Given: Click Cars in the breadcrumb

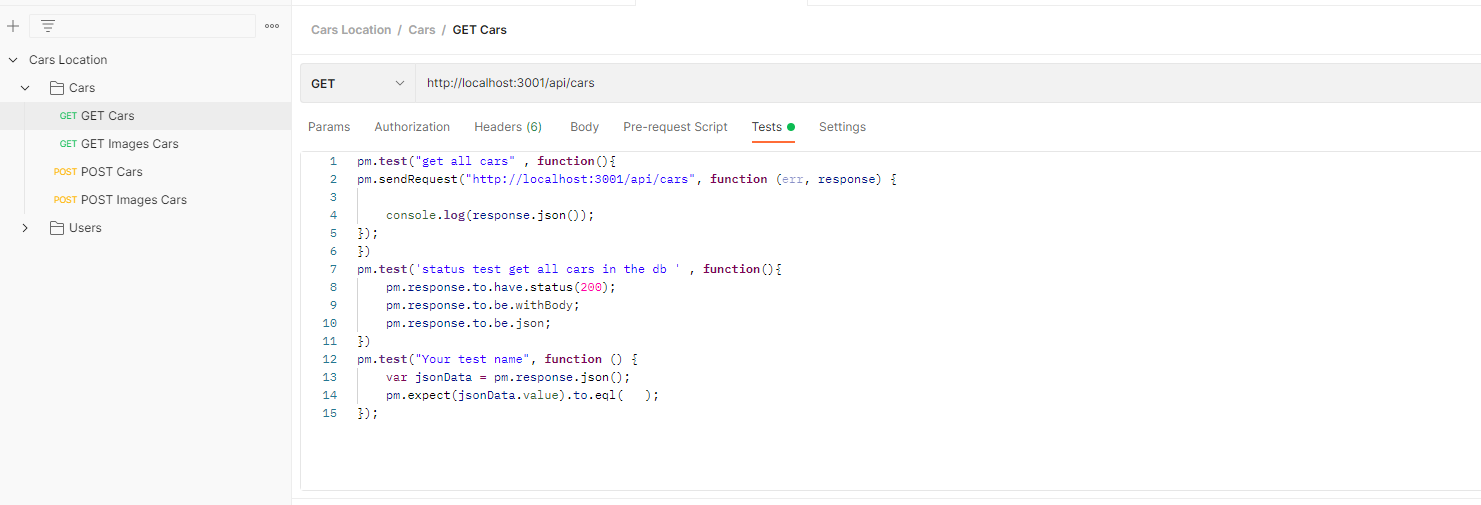Looking at the screenshot, I should click(422, 30).
